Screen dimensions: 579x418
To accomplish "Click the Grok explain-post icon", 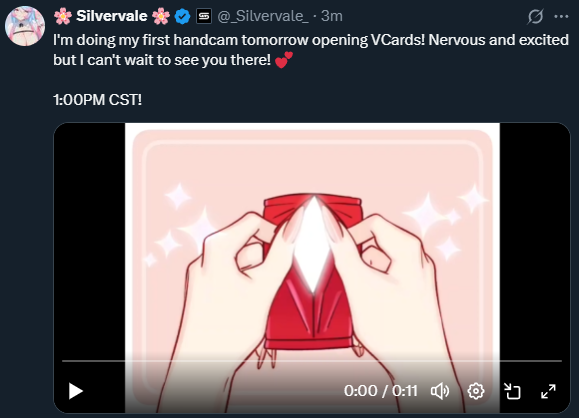I will point(535,17).
